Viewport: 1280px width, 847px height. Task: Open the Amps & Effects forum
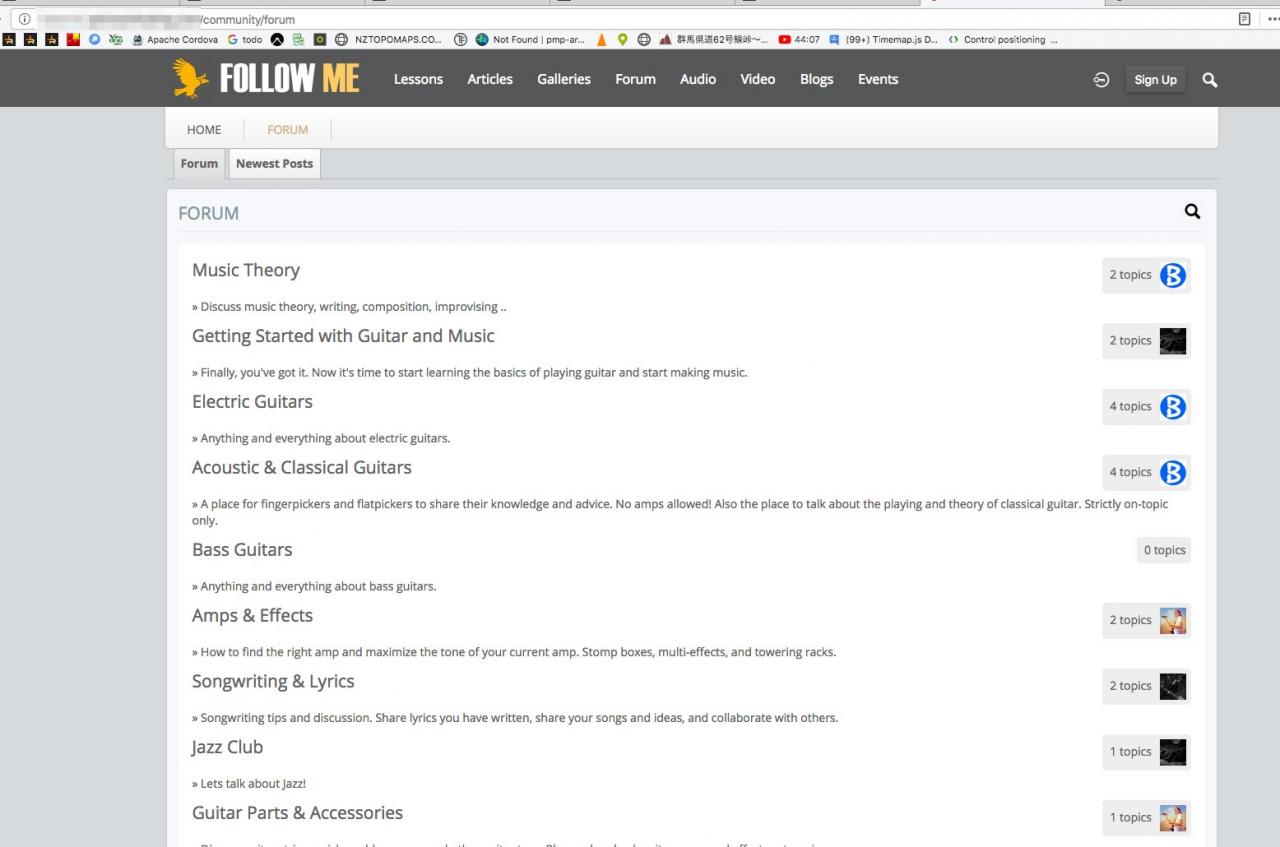click(x=252, y=616)
